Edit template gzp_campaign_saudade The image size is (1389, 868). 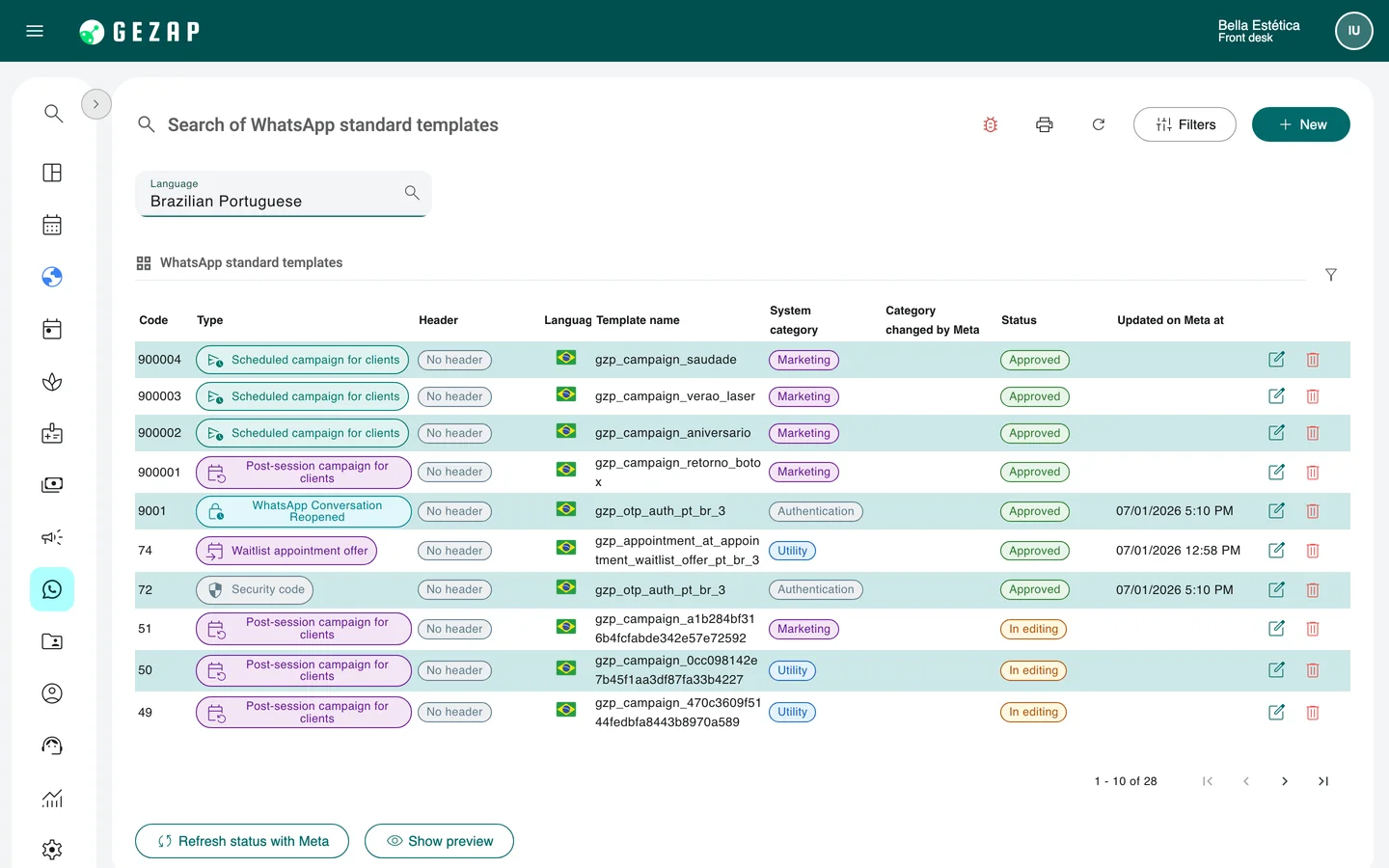pos(1276,360)
